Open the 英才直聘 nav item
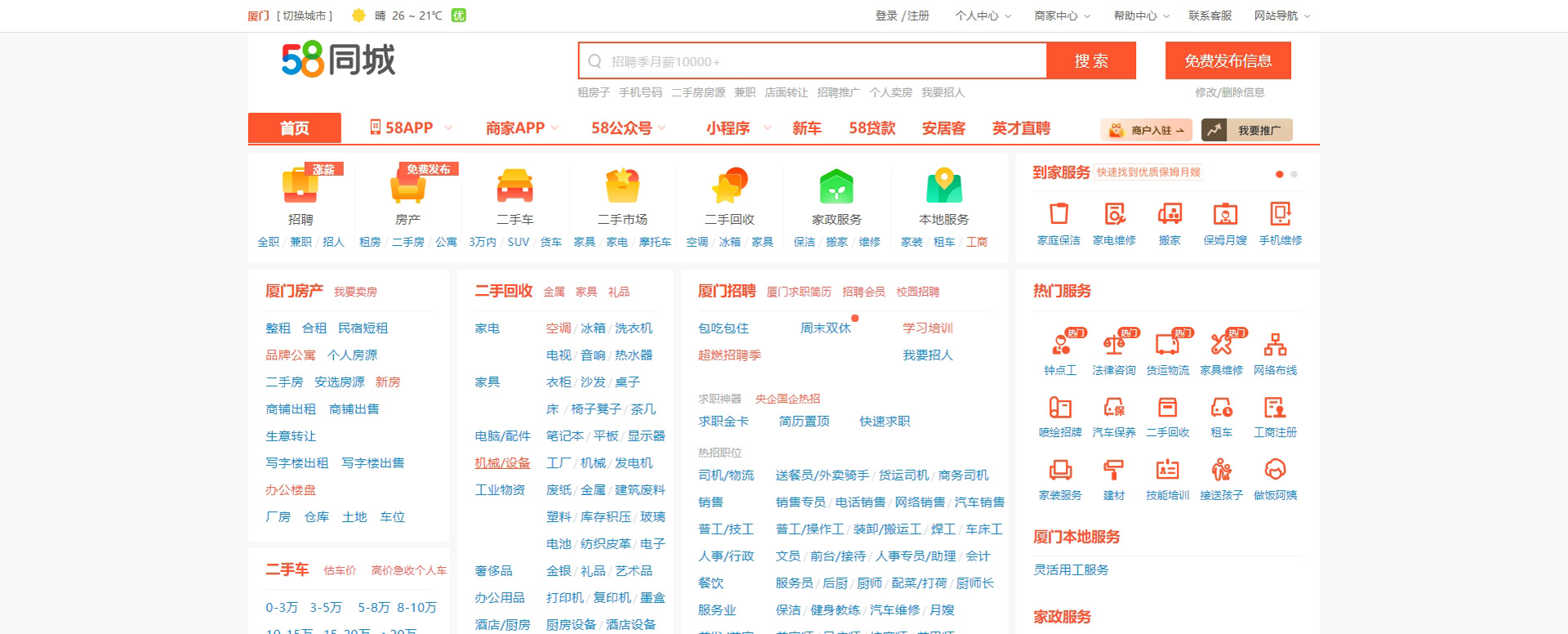The image size is (1568, 634). pos(1022,127)
